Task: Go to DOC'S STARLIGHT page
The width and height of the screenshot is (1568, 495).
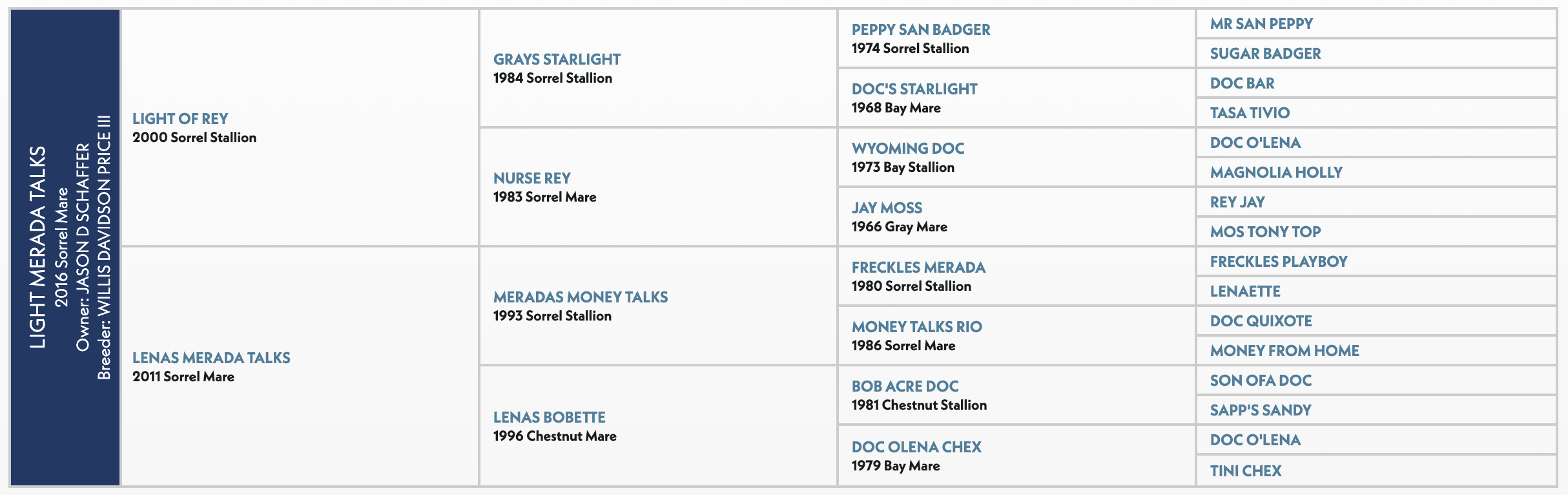Action: [914, 89]
